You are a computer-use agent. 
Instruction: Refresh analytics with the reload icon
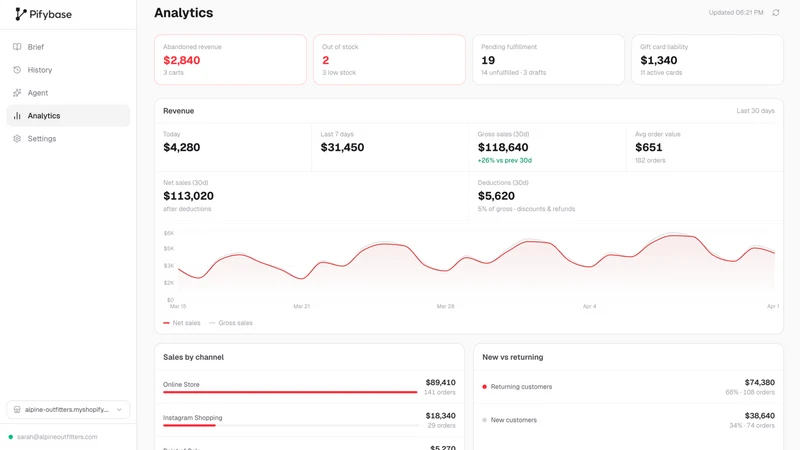[776, 12]
